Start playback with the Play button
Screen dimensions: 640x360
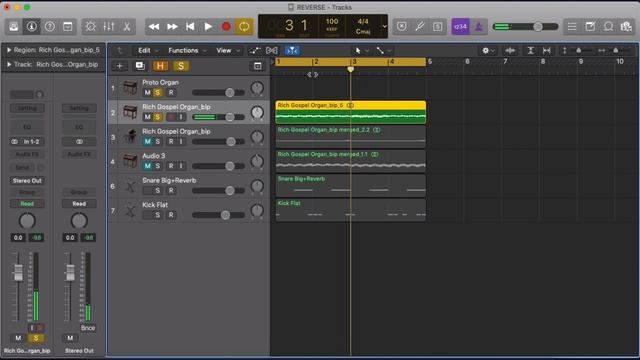tap(208, 27)
